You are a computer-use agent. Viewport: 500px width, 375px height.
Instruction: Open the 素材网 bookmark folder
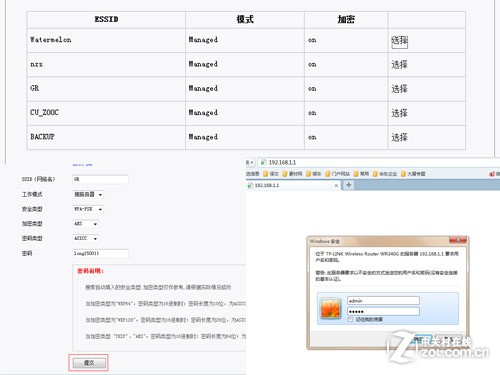292,174
